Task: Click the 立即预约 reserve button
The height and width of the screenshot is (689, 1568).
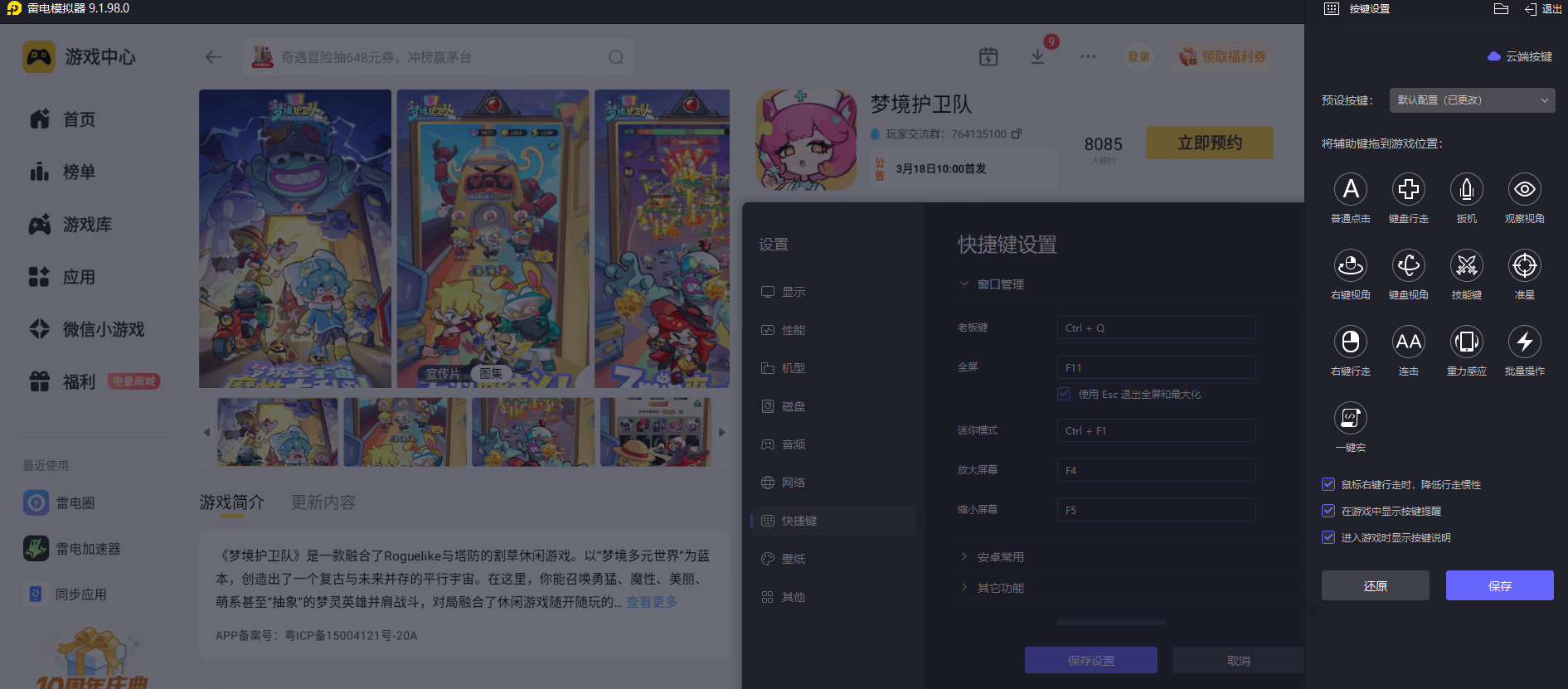Action: (x=1210, y=143)
